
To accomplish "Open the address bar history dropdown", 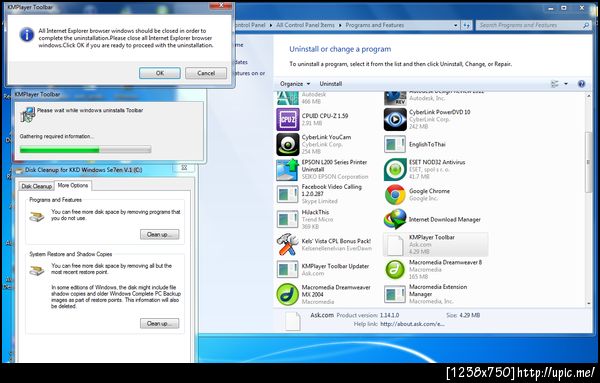I will [455, 25].
